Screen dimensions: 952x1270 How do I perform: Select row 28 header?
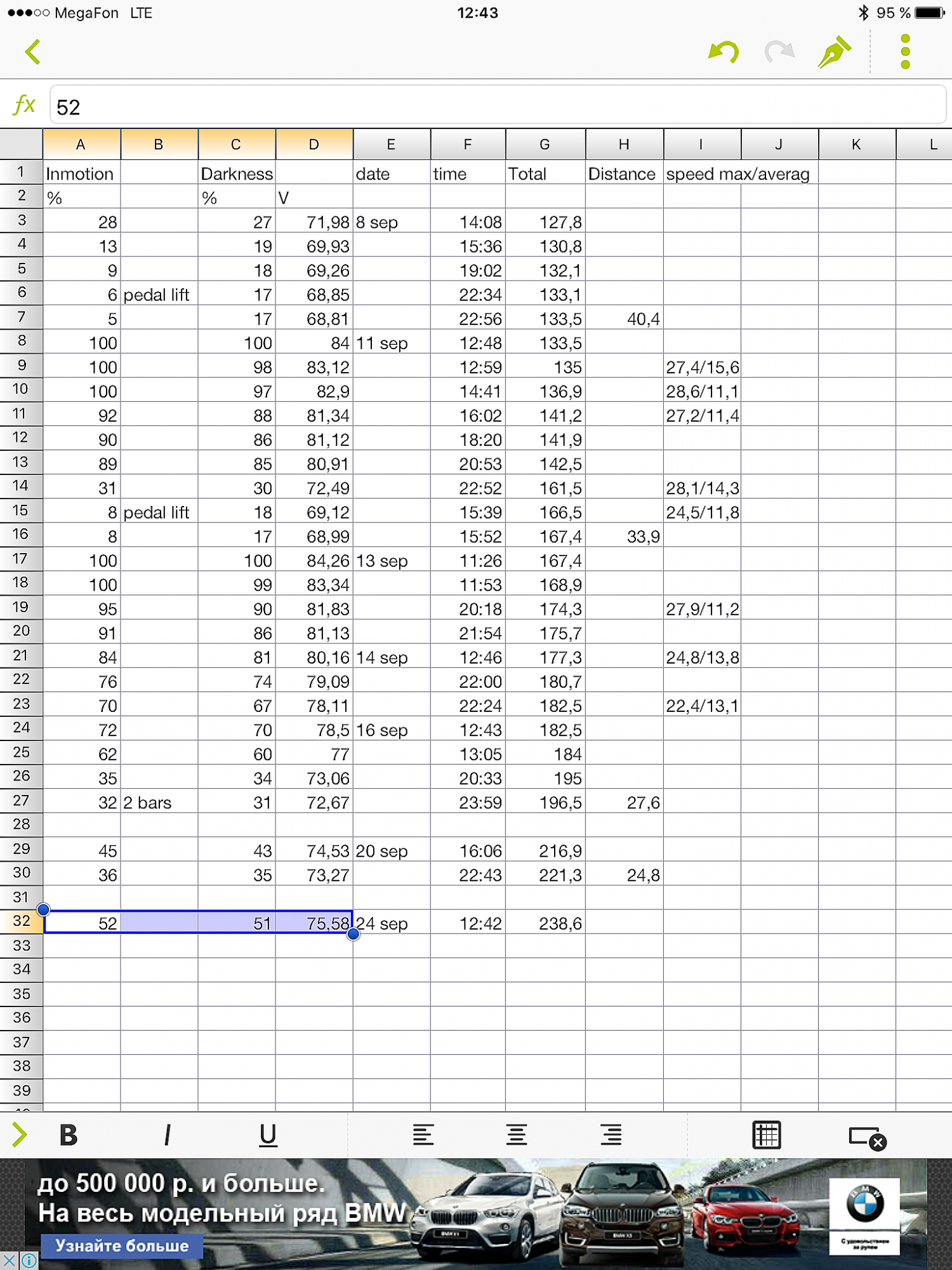[22, 825]
